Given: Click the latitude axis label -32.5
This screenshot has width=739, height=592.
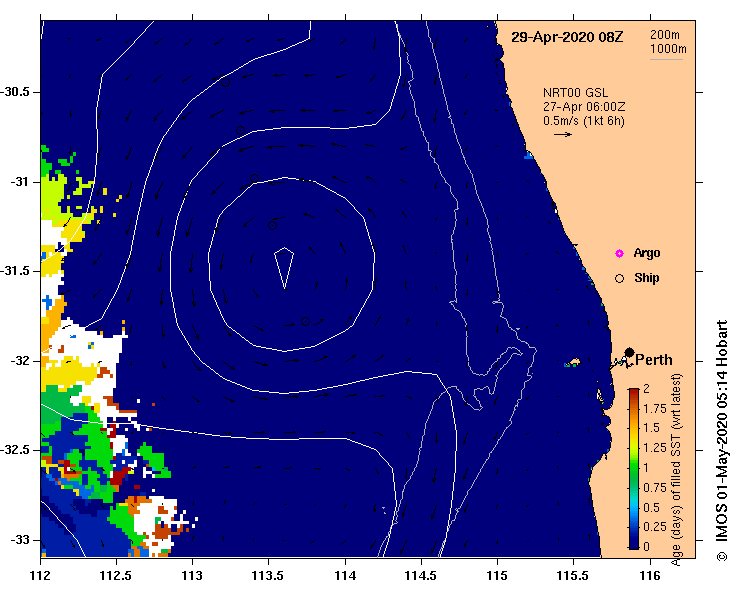Looking at the screenshot, I should [16, 450].
